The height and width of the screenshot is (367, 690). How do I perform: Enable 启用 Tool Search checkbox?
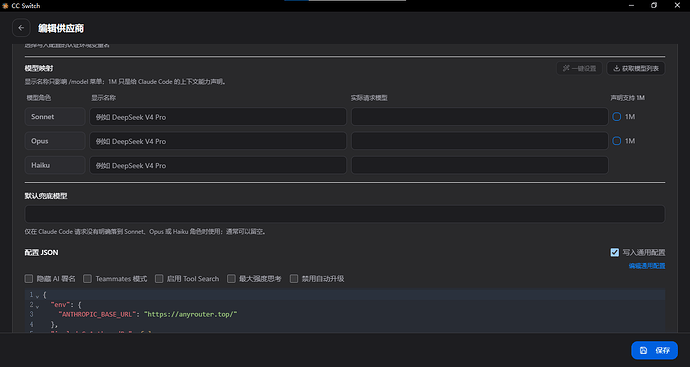click(159, 279)
